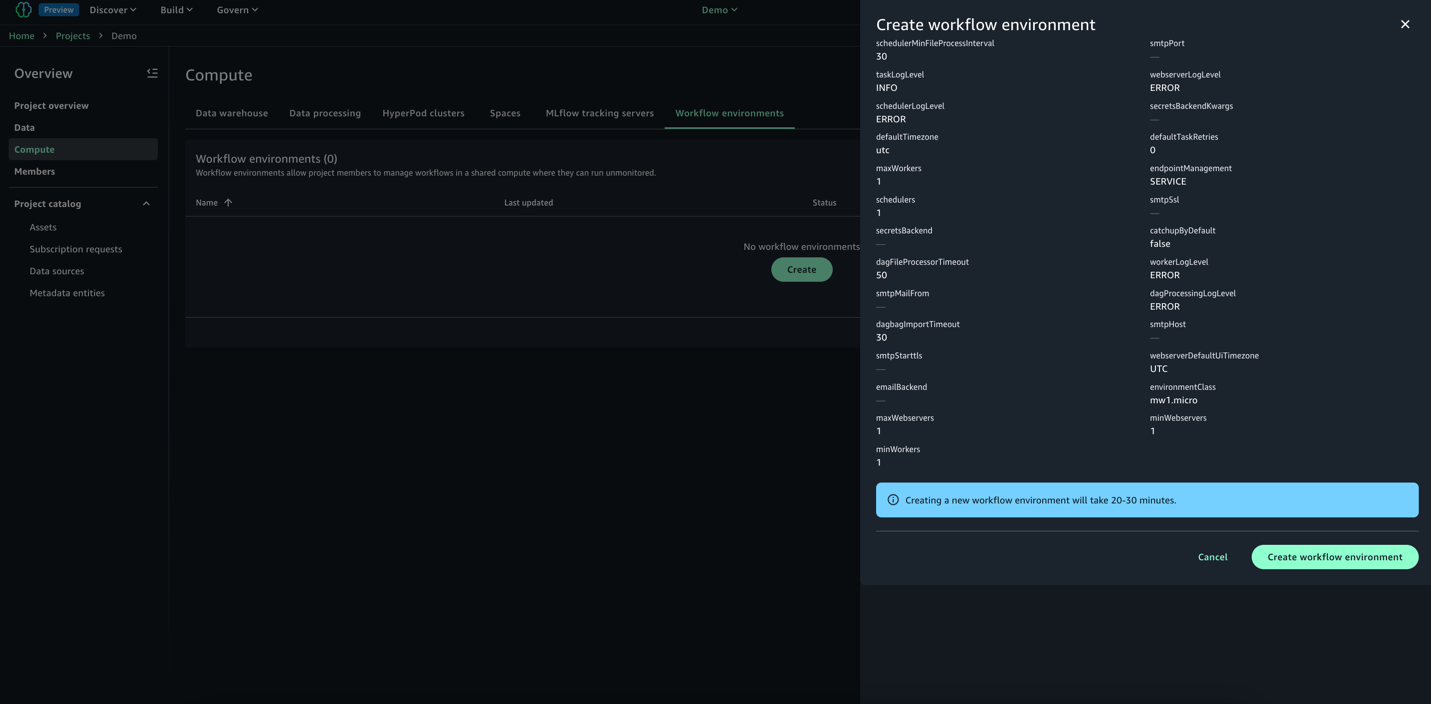Screen dimensions: 1431x704
Task: Click the SageMaker logo icon
Action: click(23, 10)
